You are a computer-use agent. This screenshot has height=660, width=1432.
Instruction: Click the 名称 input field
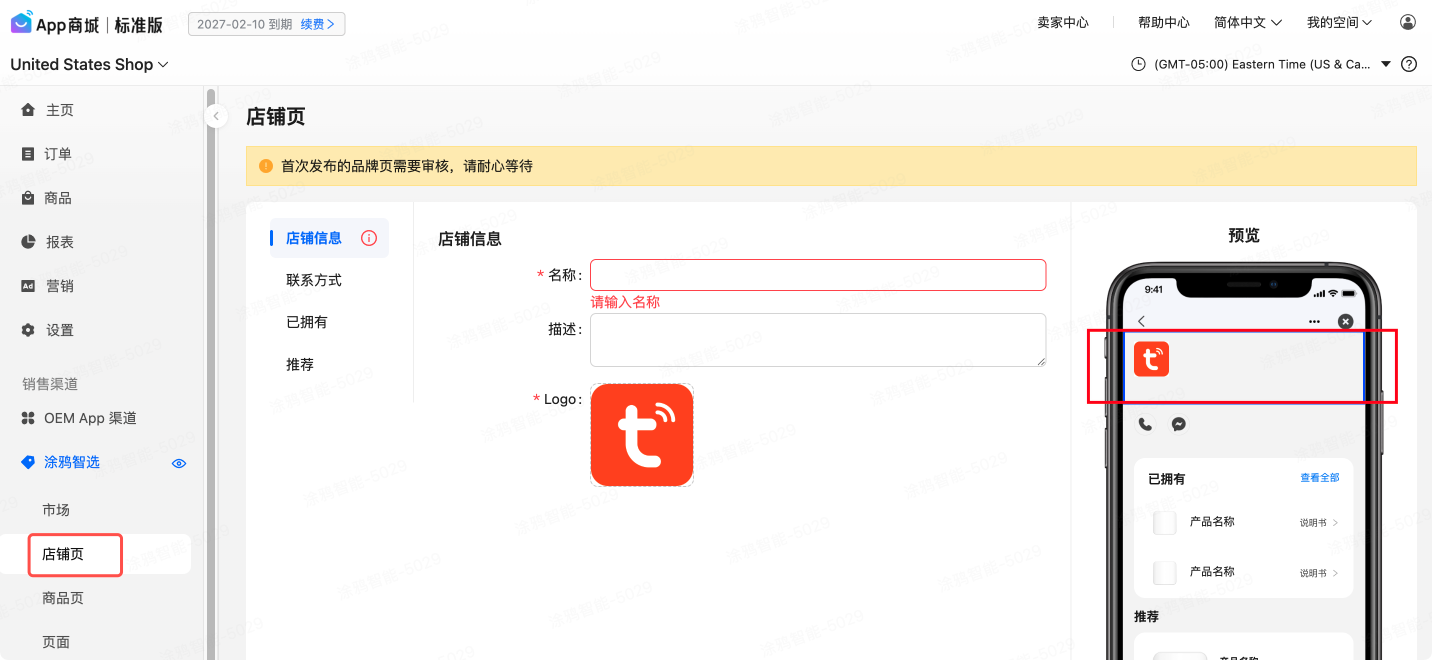coord(818,275)
